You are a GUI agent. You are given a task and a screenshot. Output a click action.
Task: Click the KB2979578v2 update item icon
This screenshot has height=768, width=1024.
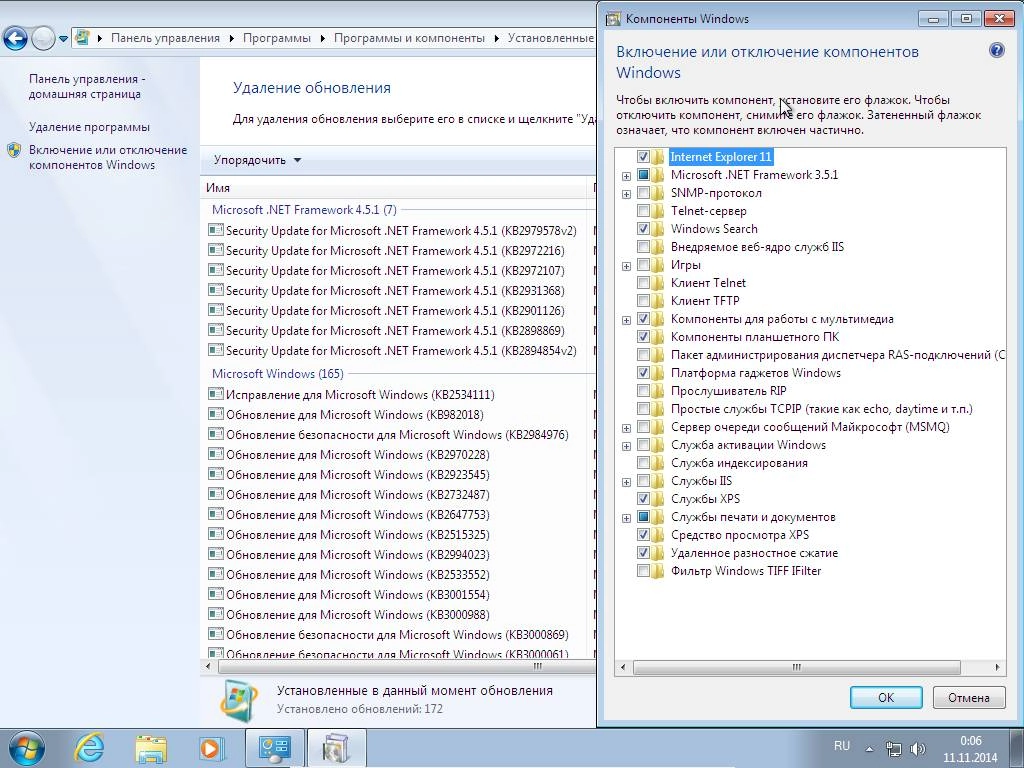tap(216, 230)
